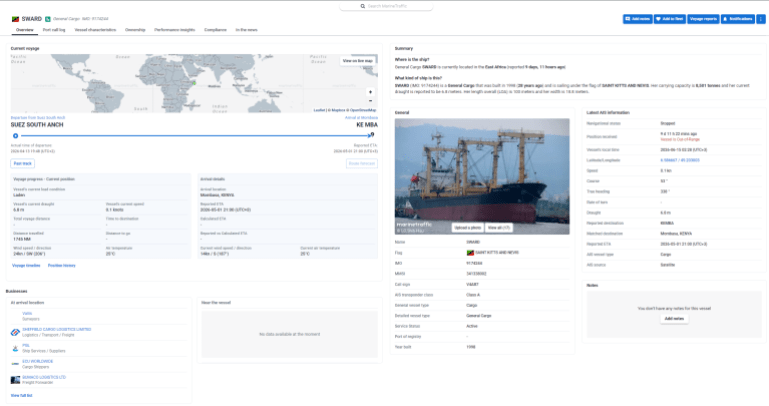Click the Stopped navigational status value
The width and height of the screenshot is (769, 406).
(667, 124)
